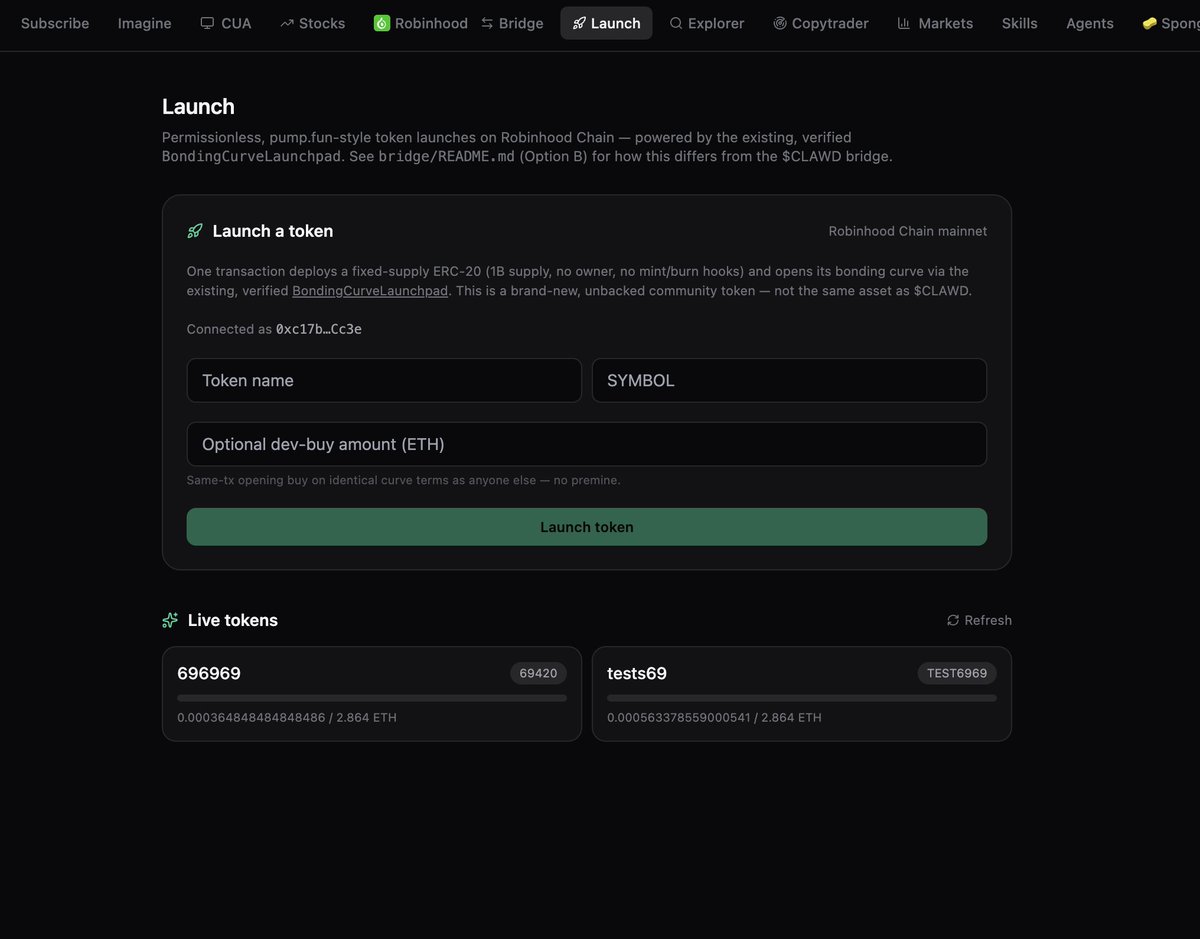The height and width of the screenshot is (939, 1200).
Task: Focus the Optional dev-buy amount field
Action: click(587, 444)
